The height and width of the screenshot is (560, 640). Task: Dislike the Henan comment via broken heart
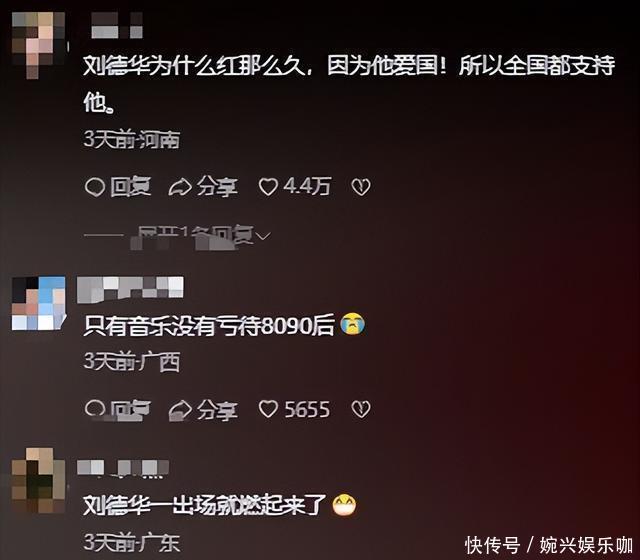click(361, 187)
